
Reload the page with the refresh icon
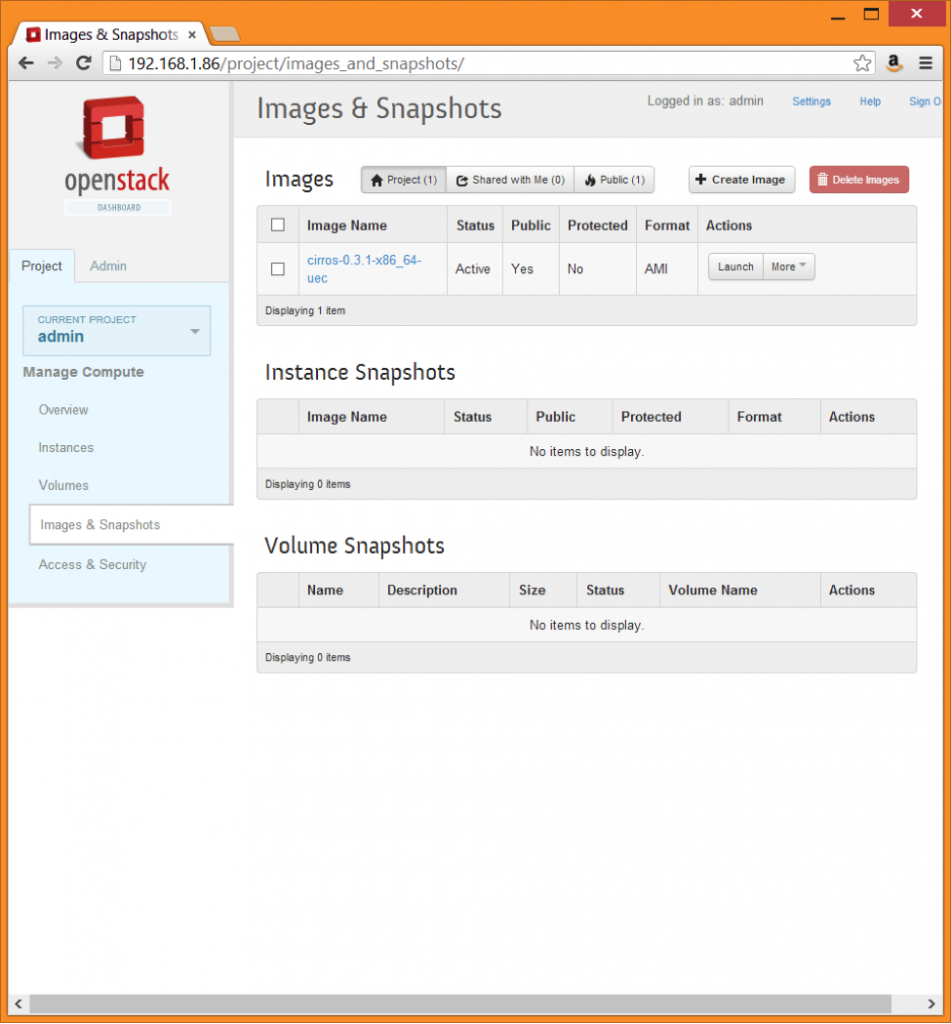84,63
